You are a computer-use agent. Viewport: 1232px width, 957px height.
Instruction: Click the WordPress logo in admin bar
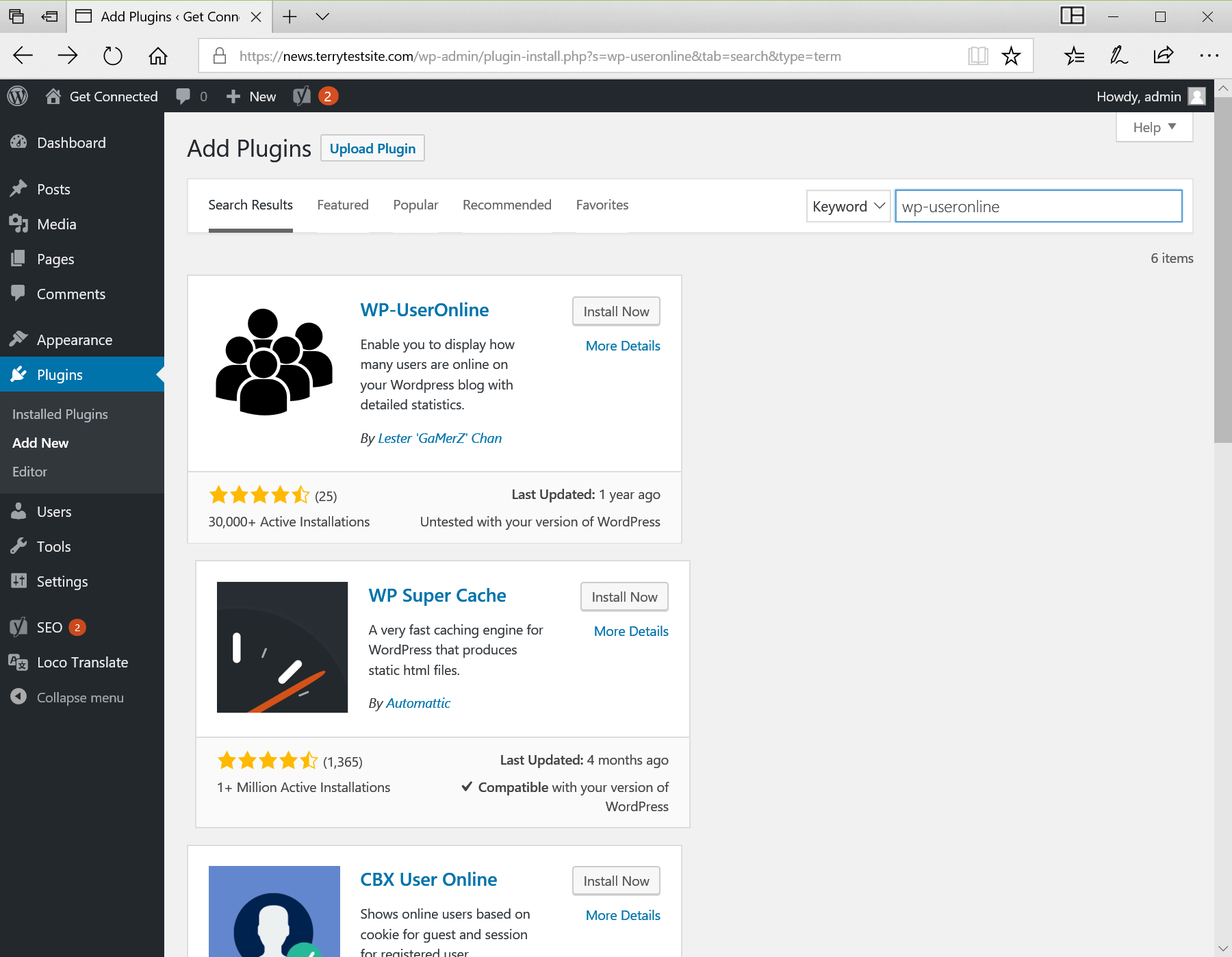pyautogui.click(x=18, y=97)
